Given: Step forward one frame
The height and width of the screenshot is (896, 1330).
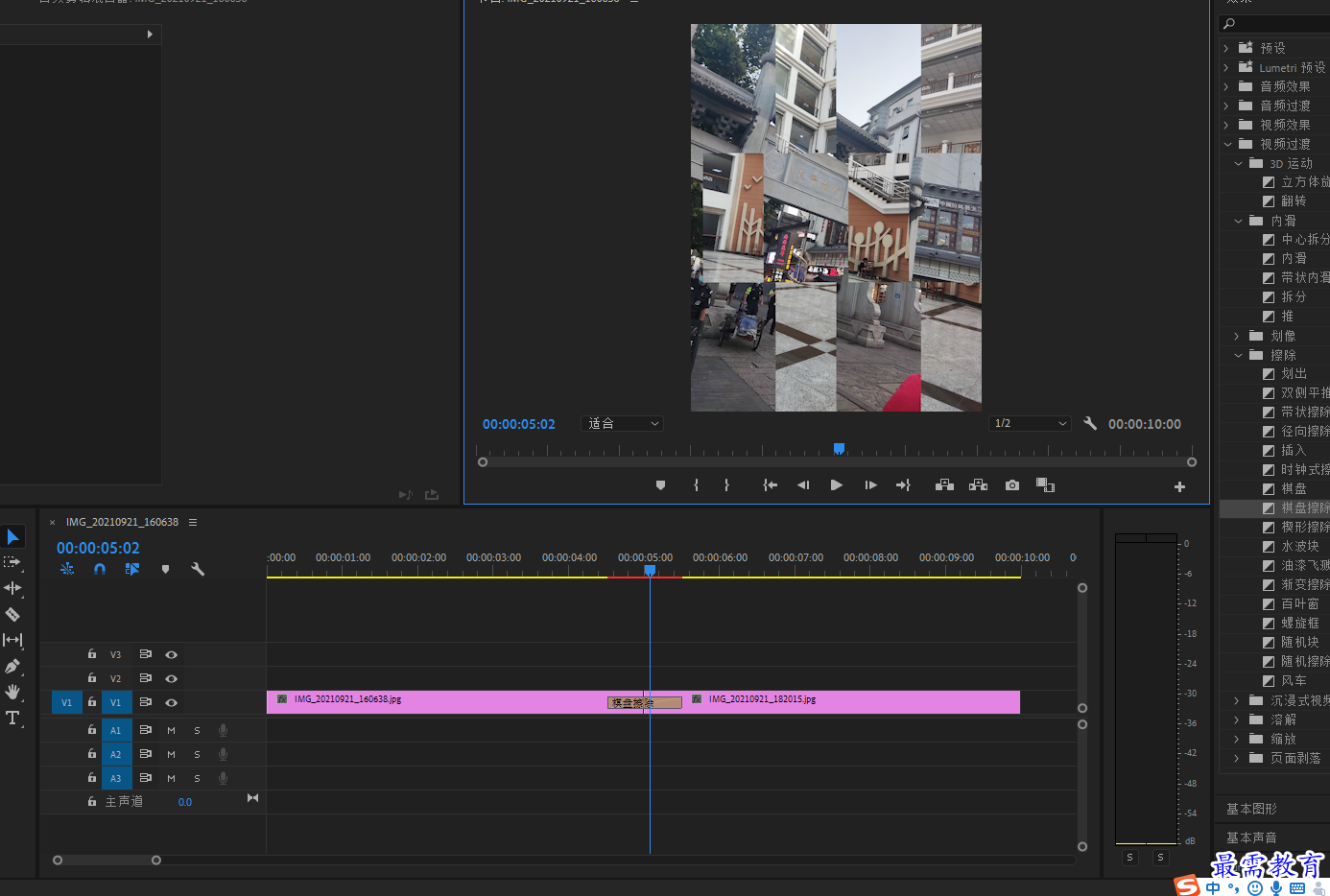Looking at the screenshot, I should point(870,485).
